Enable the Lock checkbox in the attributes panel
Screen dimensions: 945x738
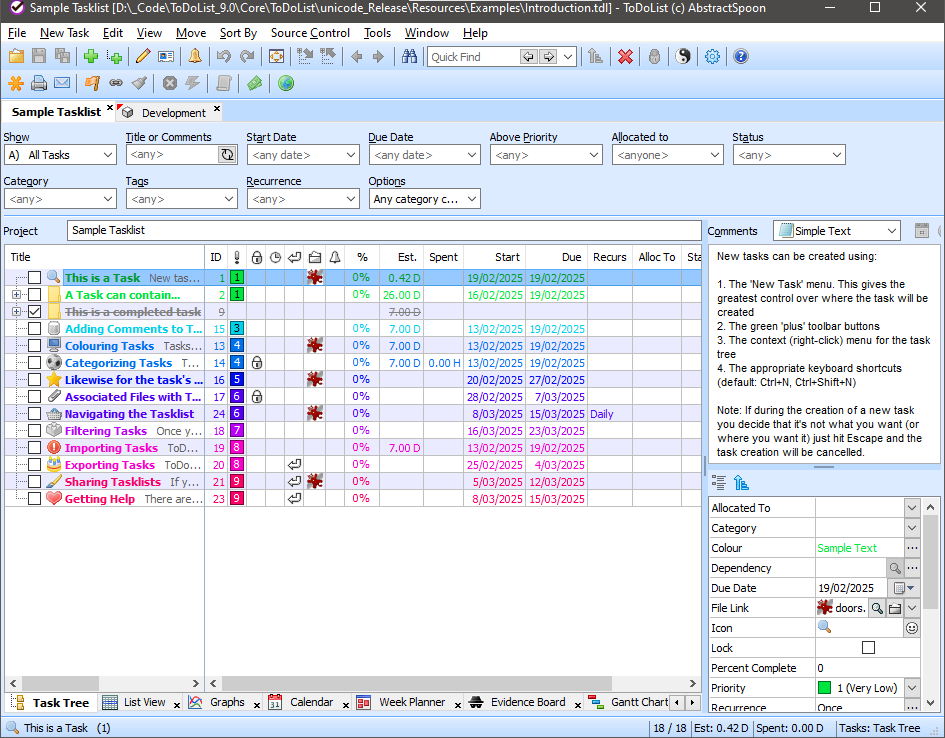coord(868,648)
